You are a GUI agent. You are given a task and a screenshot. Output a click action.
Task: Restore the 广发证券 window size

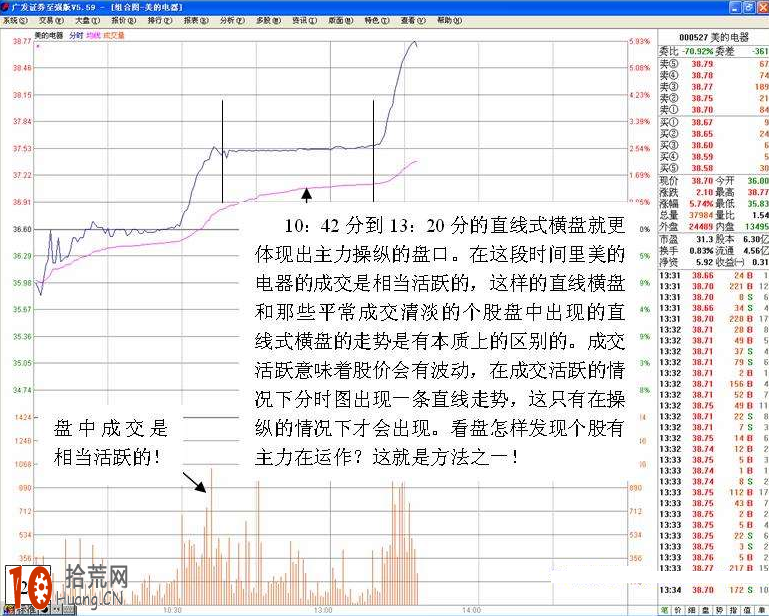click(749, 7)
